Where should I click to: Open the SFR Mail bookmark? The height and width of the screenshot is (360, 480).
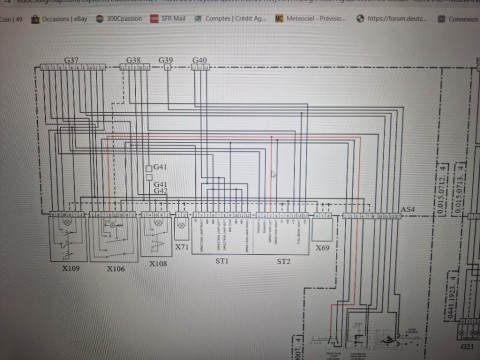[168, 18]
